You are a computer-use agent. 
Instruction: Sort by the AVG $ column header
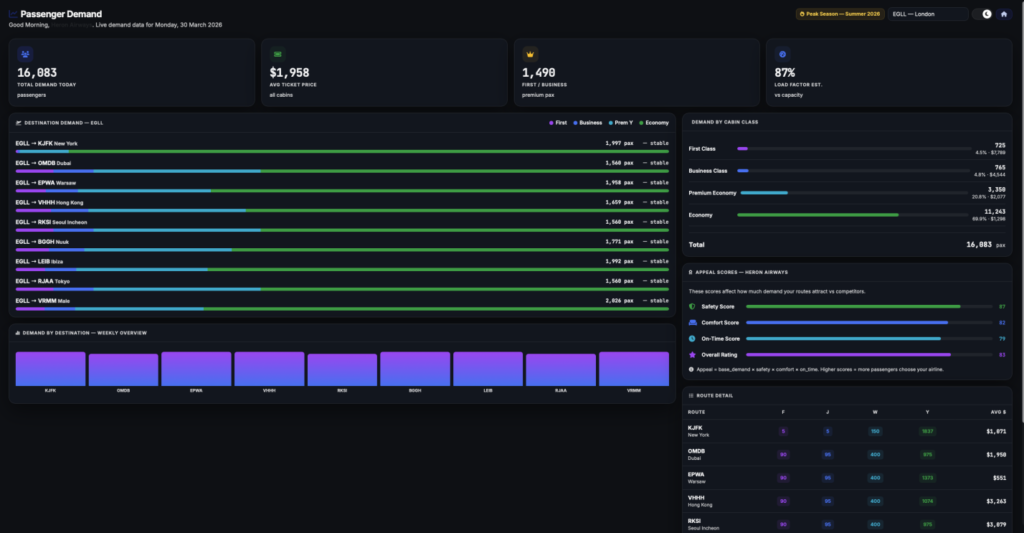pyautogui.click(x=997, y=411)
